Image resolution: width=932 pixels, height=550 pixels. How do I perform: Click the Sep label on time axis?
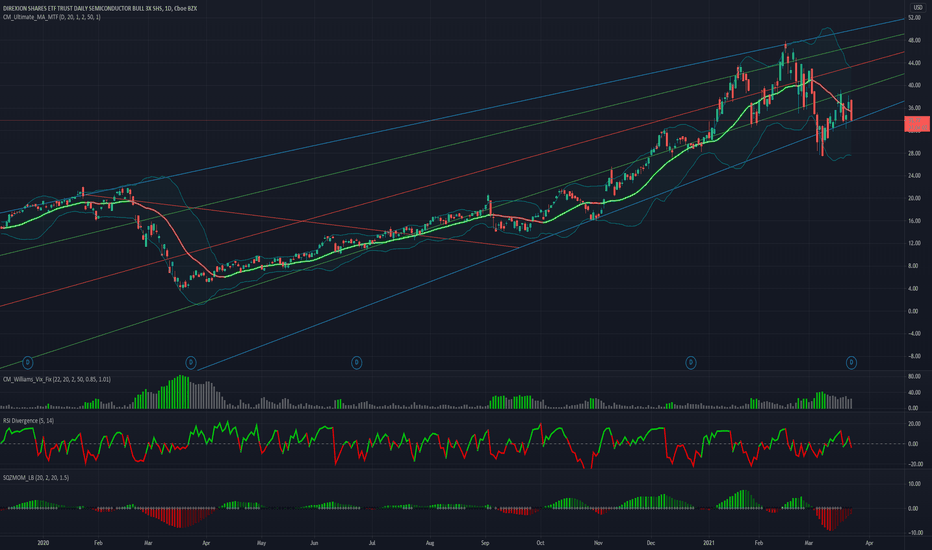tap(485, 543)
